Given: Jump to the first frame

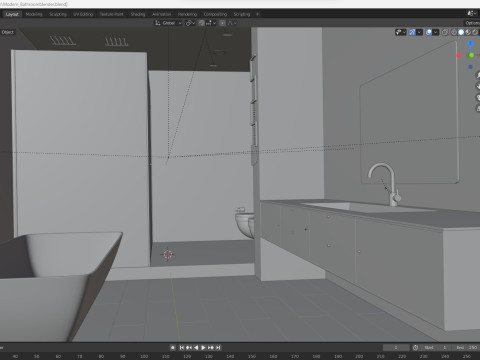Looking at the screenshot, I should point(182,347).
